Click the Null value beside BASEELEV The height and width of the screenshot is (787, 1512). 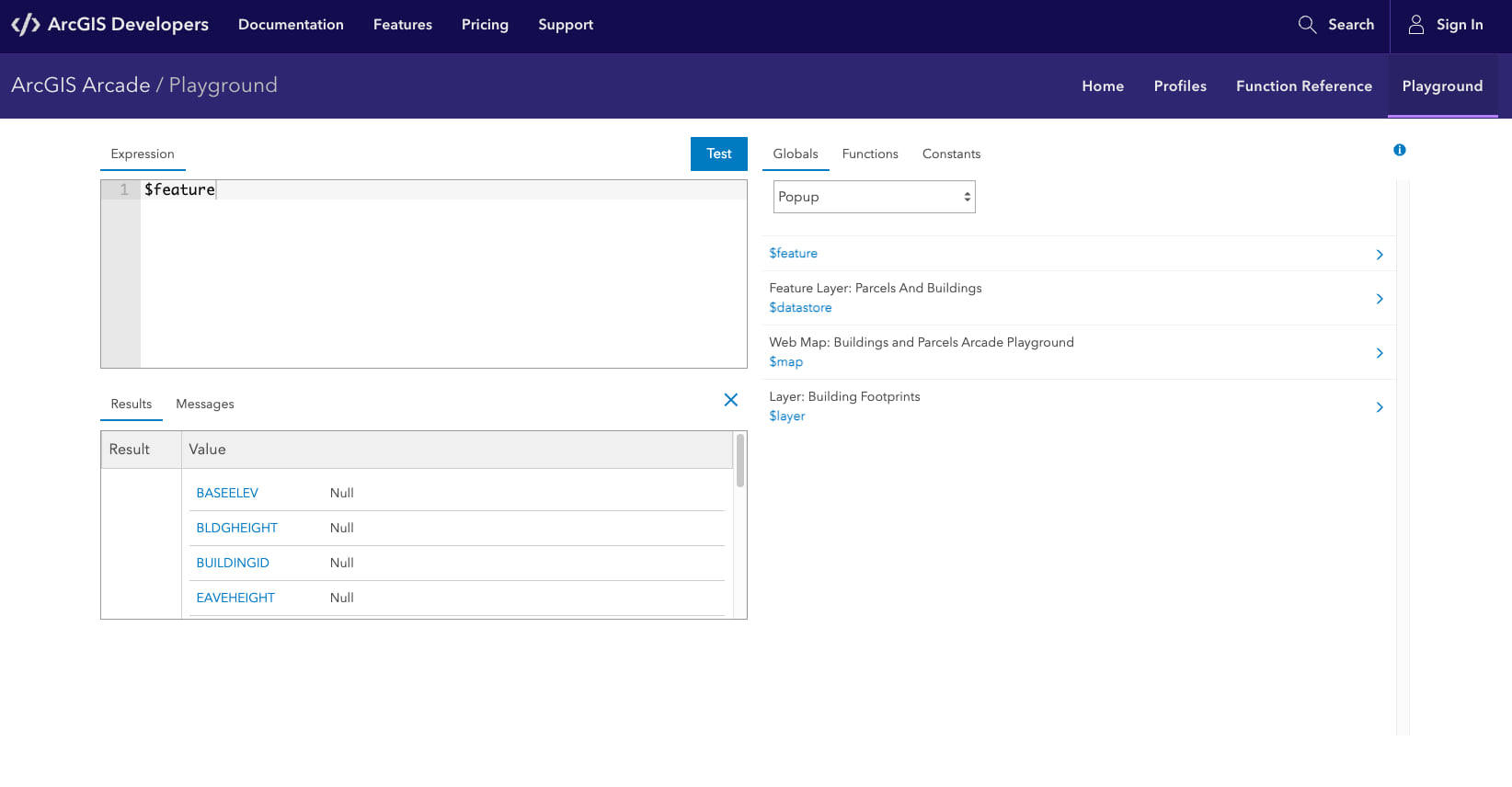(x=342, y=493)
